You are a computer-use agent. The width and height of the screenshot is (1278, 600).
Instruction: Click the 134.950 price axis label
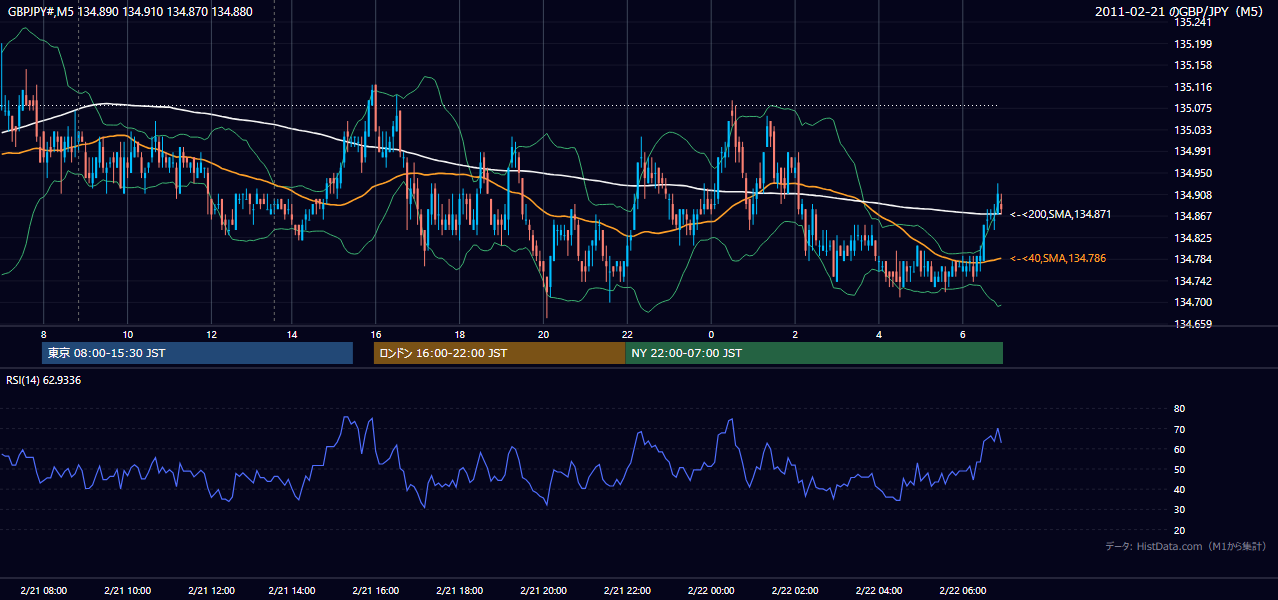pos(1193,173)
